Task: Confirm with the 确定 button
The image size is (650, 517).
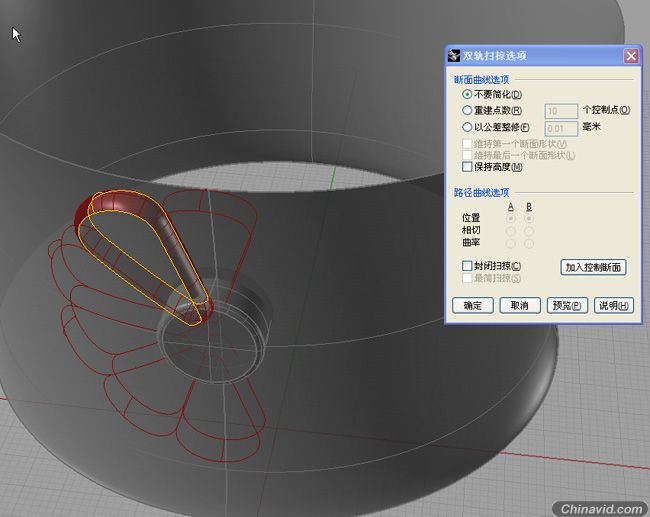Action: 473,306
